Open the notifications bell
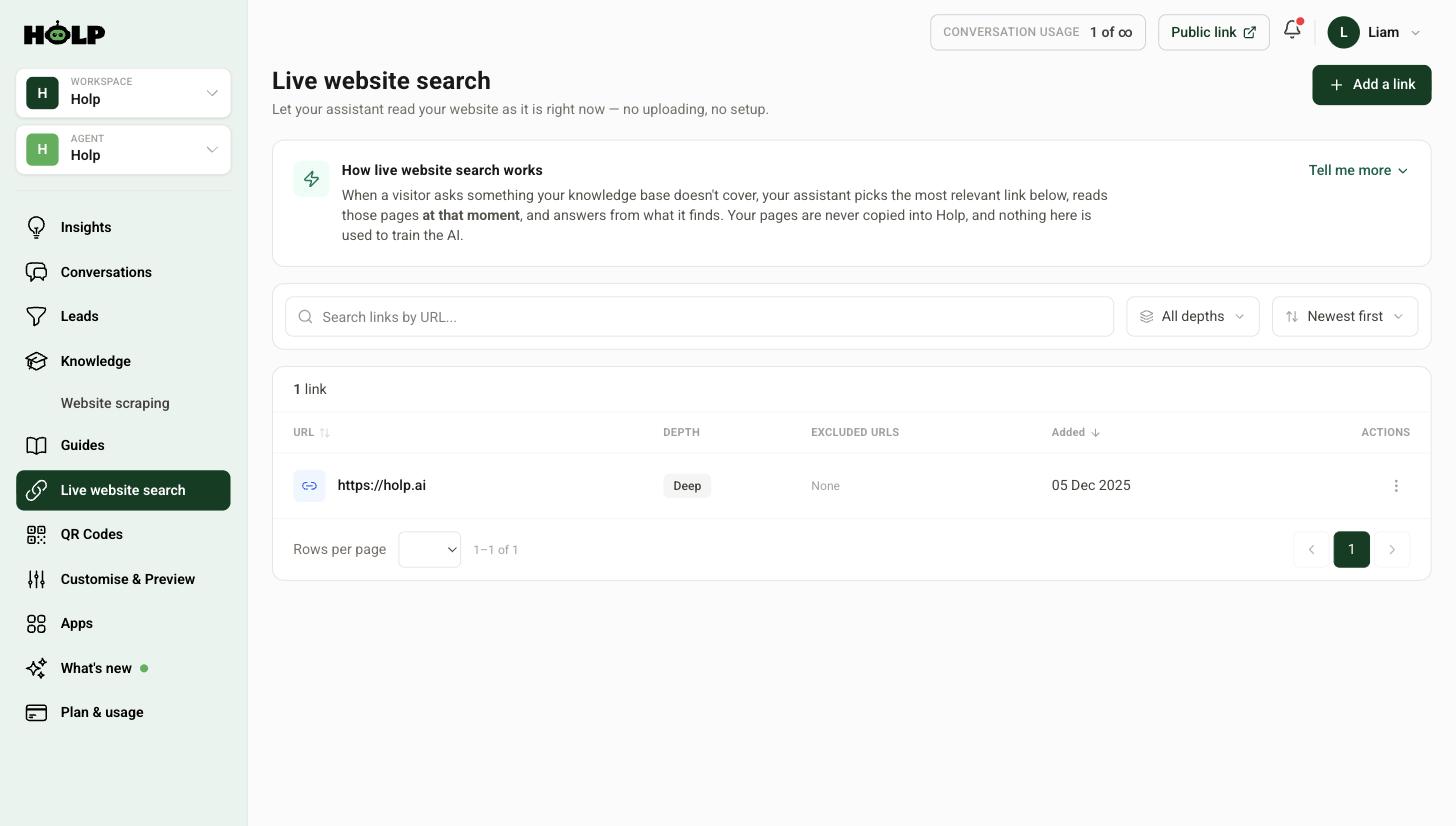The width and height of the screenshot is (1456, 826). (x=1292, y=30)
